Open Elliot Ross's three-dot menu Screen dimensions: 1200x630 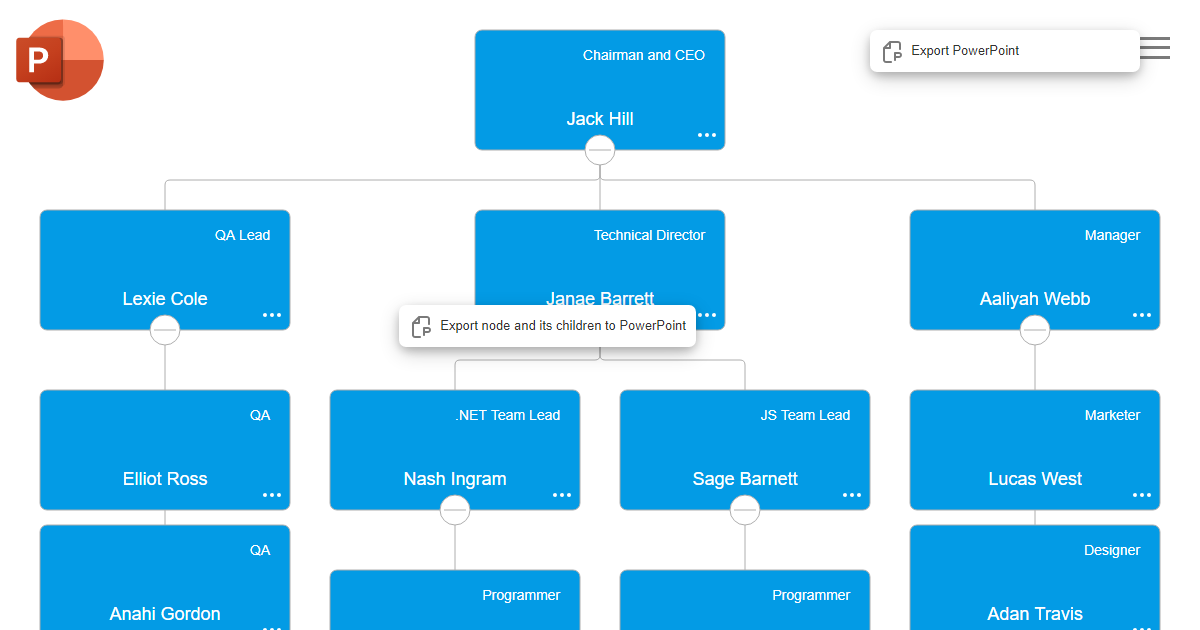tap(272, 495)
